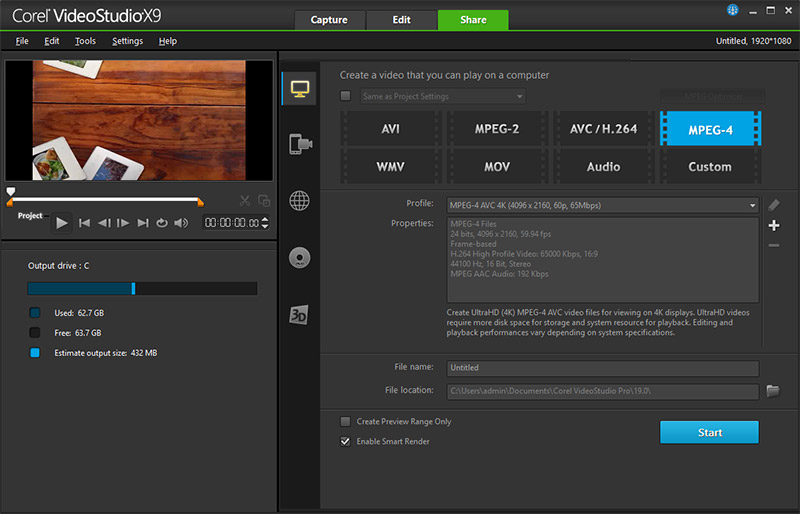
Task: Click the 'Output drive : C' text
Action: 58,265
